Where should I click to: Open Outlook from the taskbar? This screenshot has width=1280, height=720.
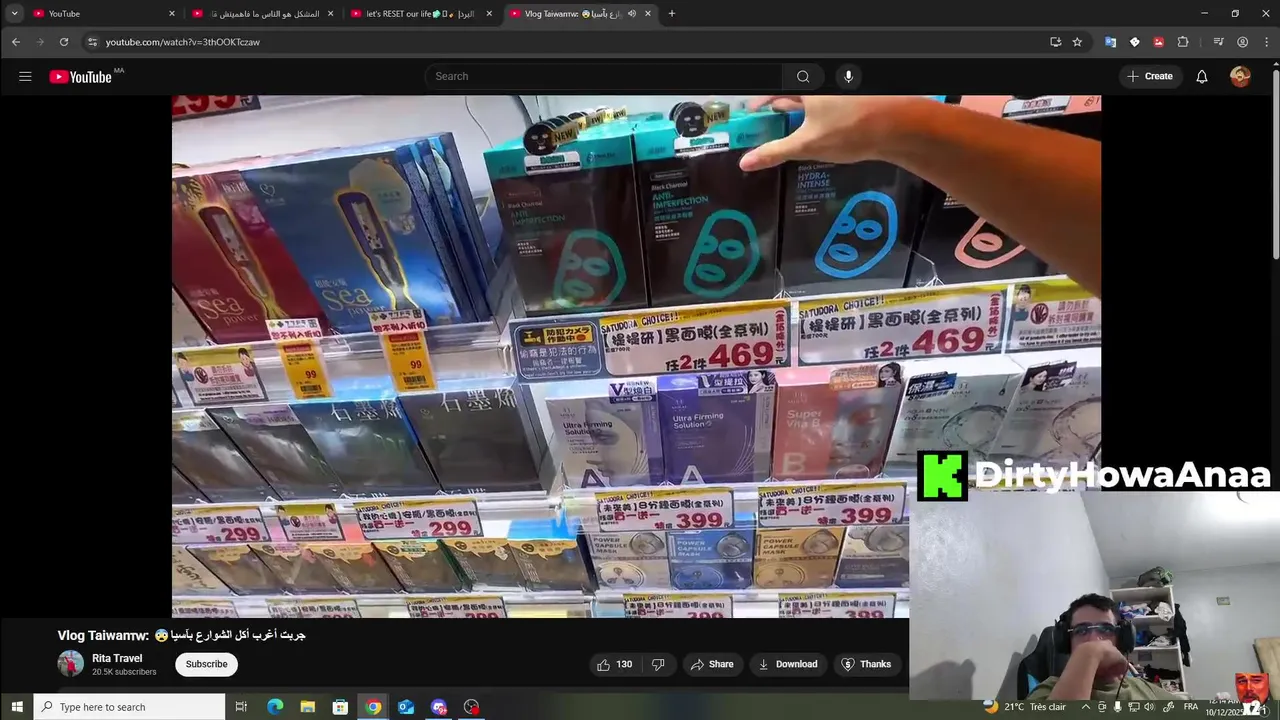tap(406, 707)
